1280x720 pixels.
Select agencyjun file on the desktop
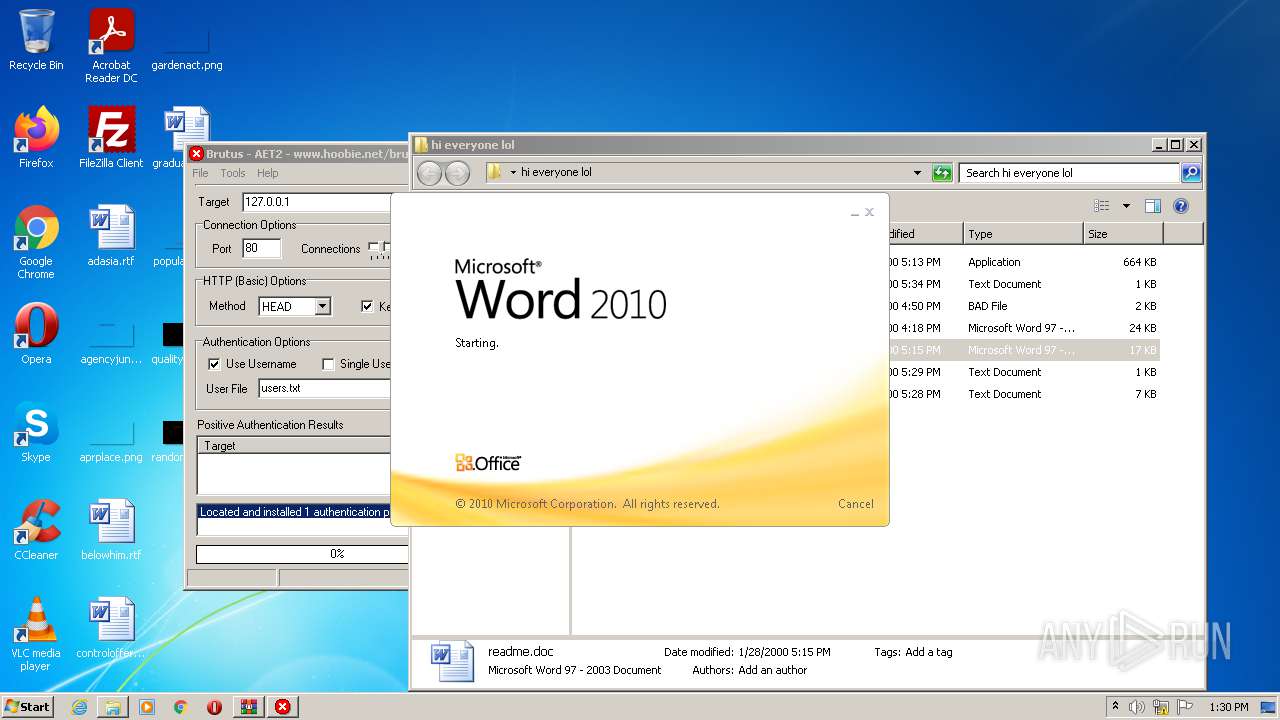[111, 340]
